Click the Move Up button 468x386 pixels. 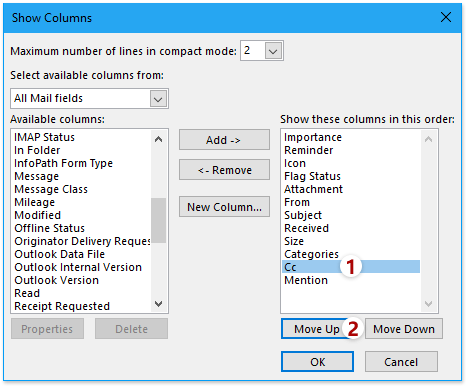316,329
